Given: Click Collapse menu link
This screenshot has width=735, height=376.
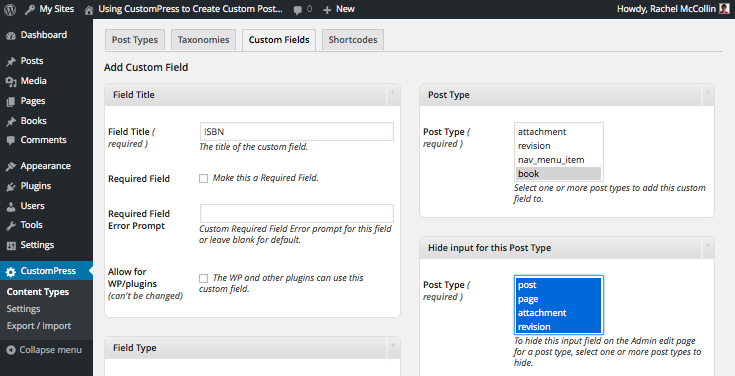Looking at the screenshot, I should 50,350.
